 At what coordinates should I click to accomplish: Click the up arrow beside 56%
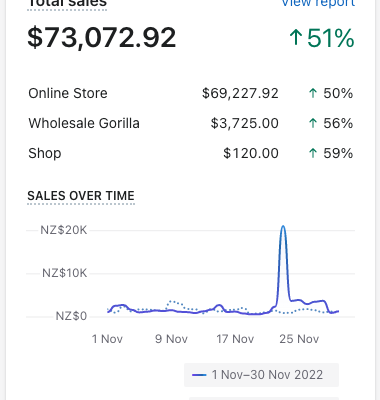pos(313,123)
